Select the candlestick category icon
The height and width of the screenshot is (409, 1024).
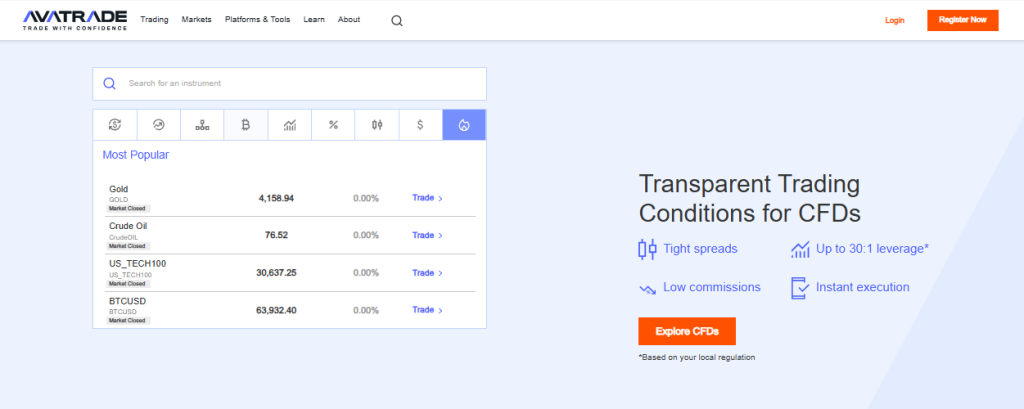377,125
